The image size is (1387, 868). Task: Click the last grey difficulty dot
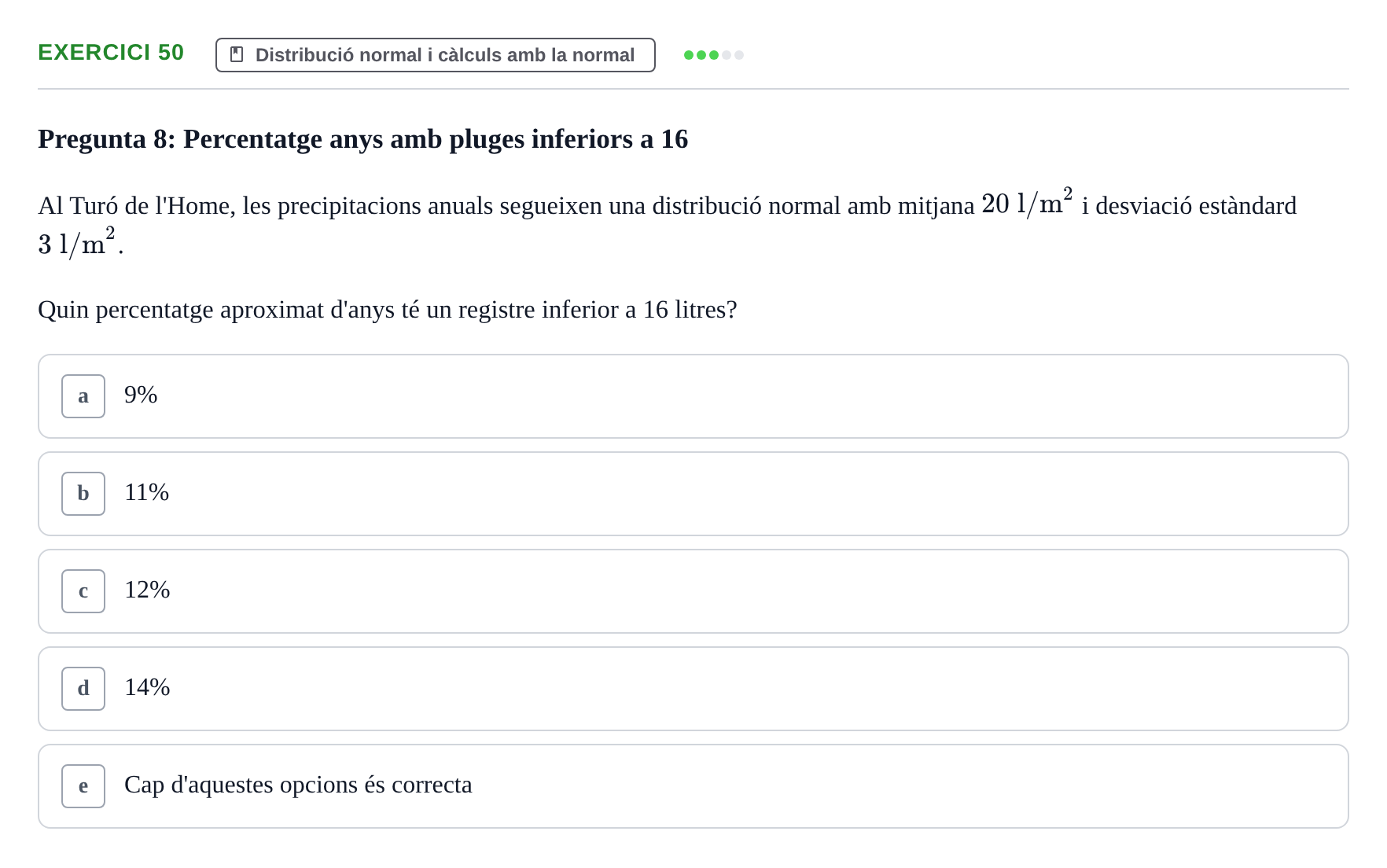click(739, 55)
